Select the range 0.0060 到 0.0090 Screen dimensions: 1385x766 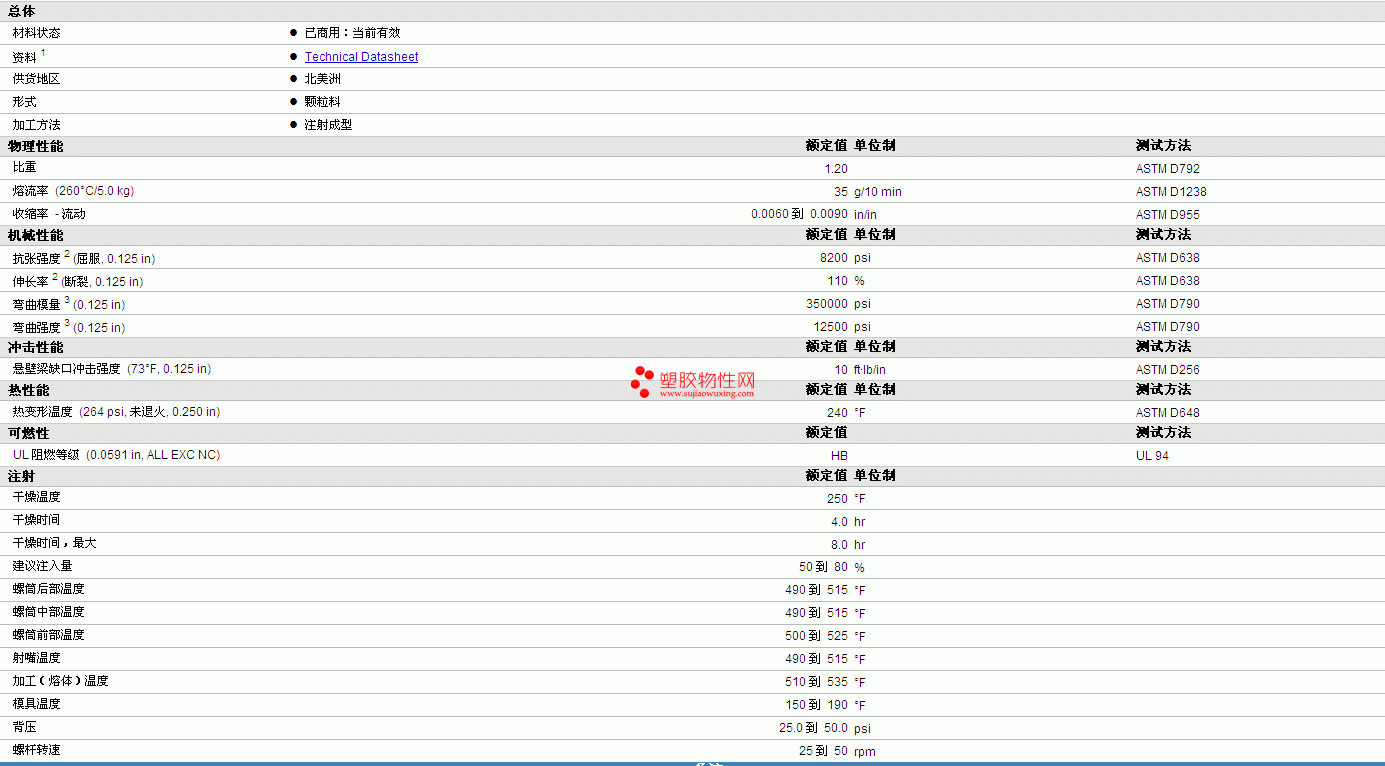pos(799,214)
